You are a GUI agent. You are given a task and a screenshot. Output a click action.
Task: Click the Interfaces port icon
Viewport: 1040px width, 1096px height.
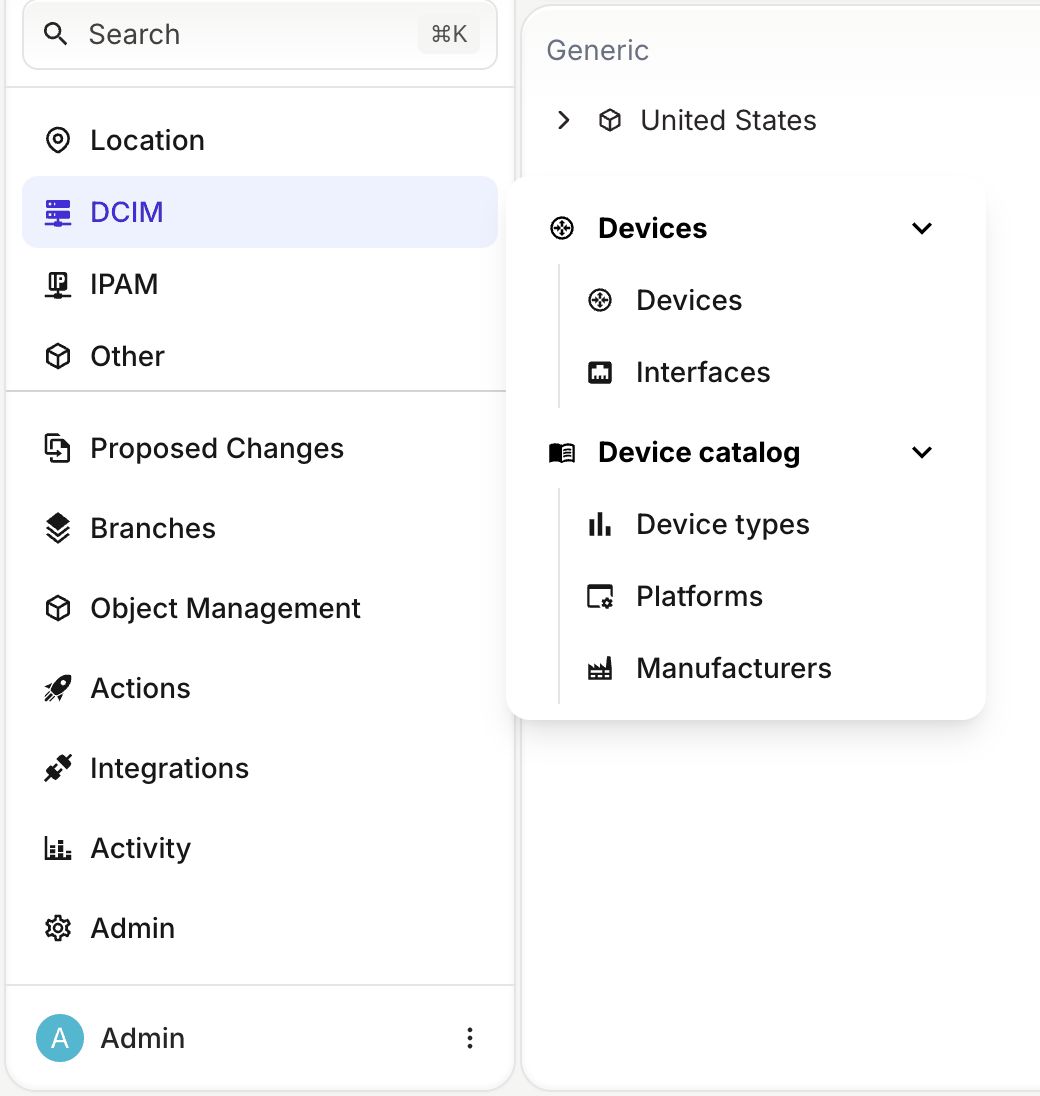click(600, 373)
